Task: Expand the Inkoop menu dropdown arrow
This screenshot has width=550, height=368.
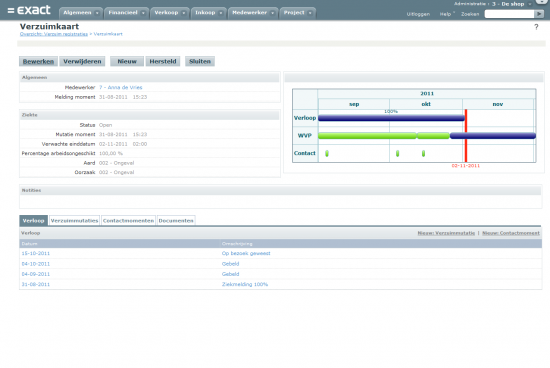Action: coord(221,13)
